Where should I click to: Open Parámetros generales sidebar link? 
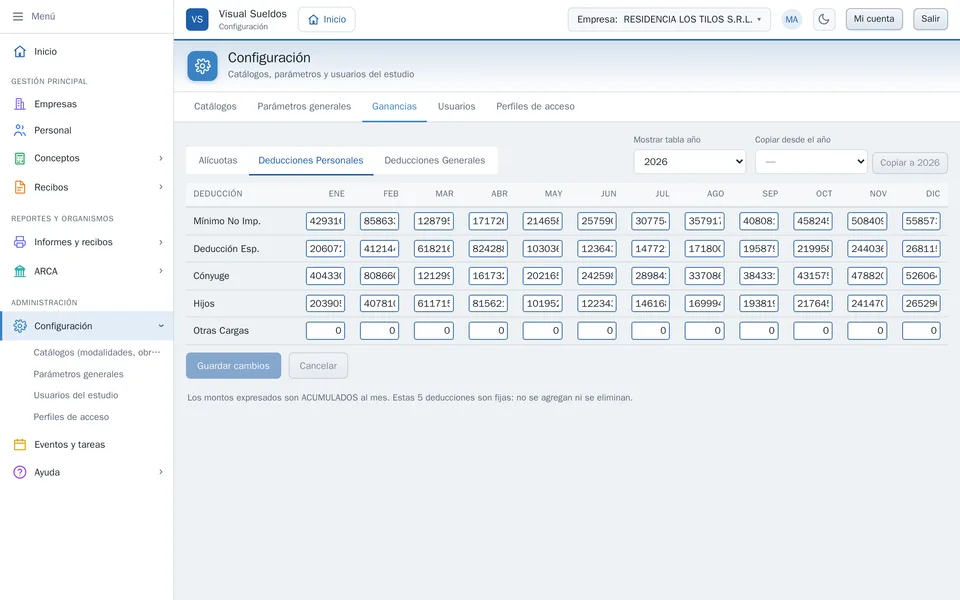[x=78, y=374]
